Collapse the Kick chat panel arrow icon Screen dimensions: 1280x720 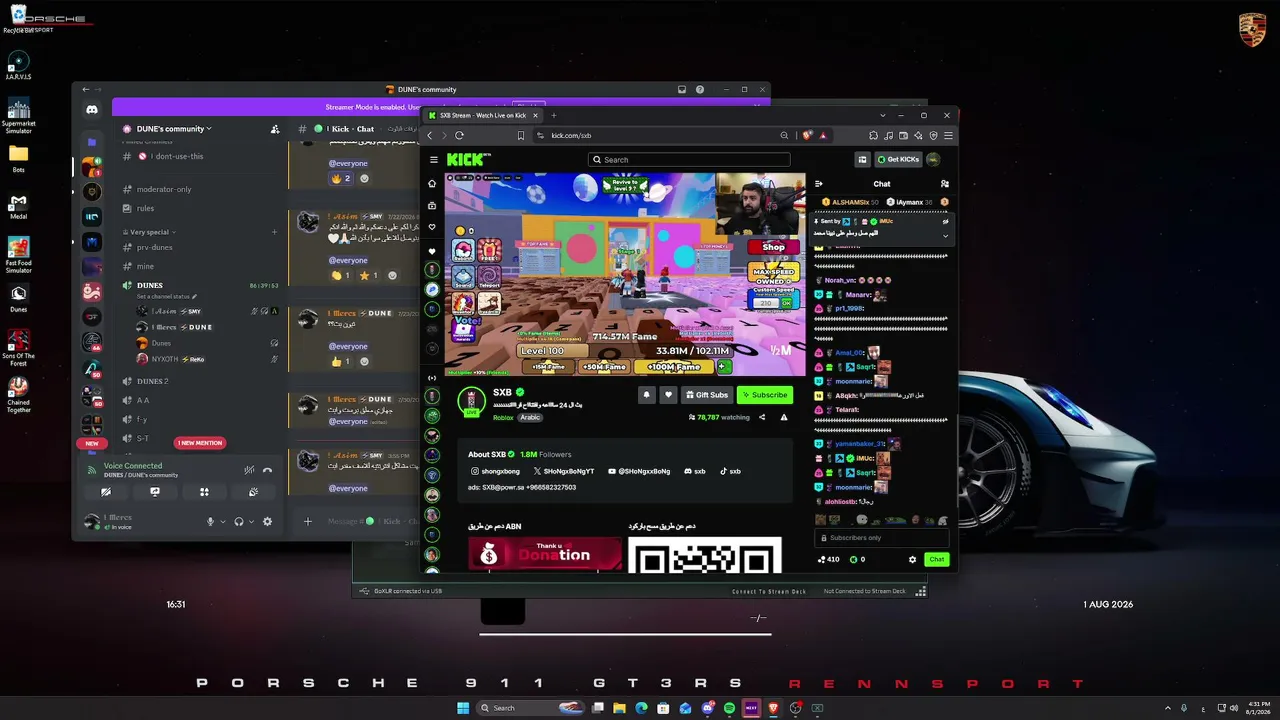pyautogui.click(x=819, y=184)
